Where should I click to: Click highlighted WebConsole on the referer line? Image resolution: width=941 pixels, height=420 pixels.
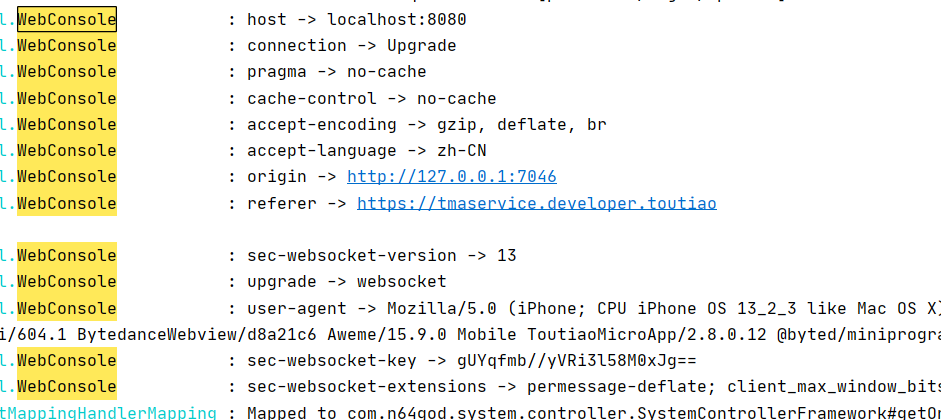click(x=67, y=203)
